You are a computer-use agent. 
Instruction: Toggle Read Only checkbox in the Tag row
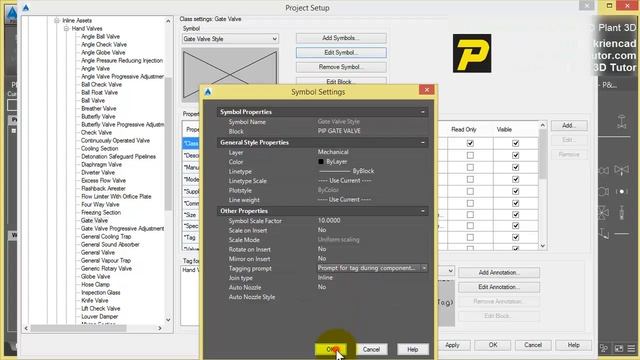tap(470, 237)
